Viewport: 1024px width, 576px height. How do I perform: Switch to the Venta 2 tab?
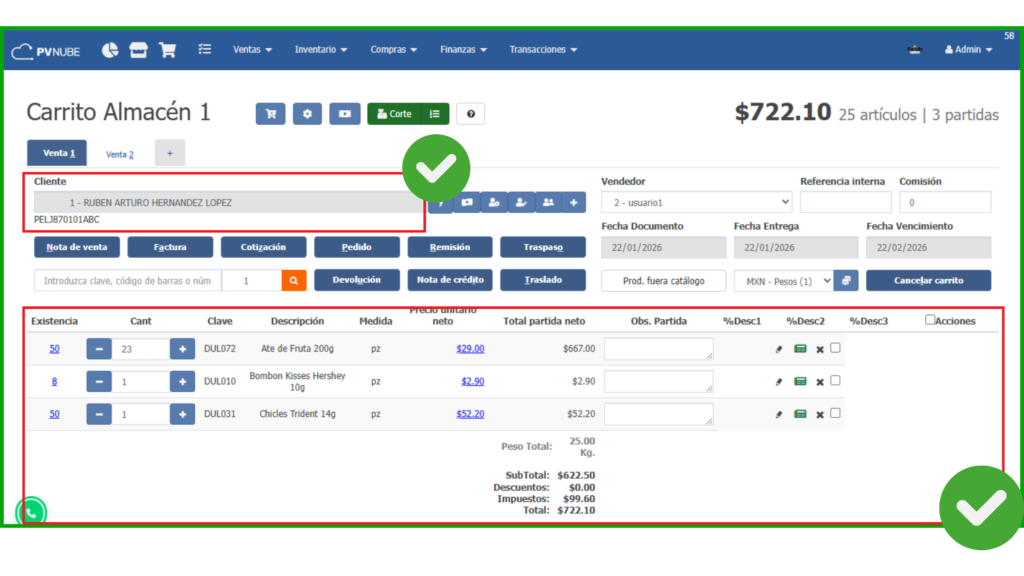pyautogui.click(x=120, y=154)
